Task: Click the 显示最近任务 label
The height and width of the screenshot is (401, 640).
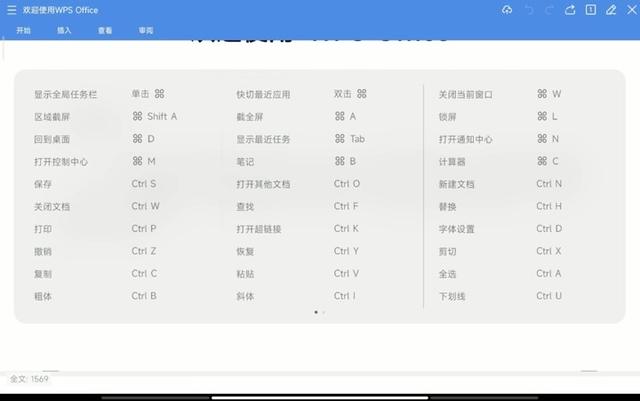Action: click(x=263, y=140)
